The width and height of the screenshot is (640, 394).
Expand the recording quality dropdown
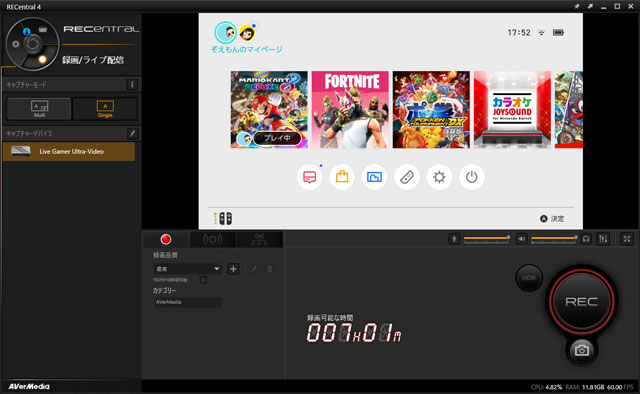pos(188,269)
